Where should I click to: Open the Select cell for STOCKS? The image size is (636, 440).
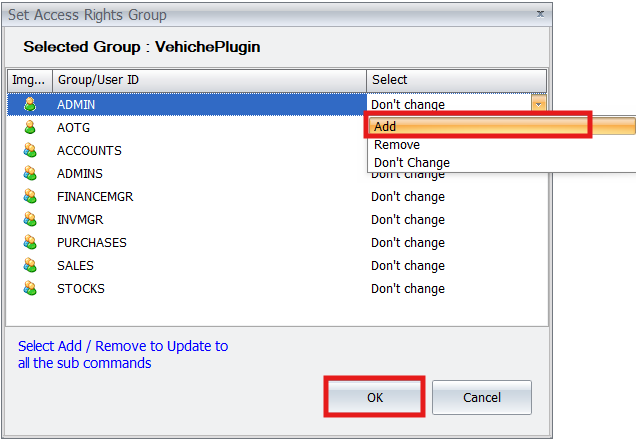(x=455, y=289)
